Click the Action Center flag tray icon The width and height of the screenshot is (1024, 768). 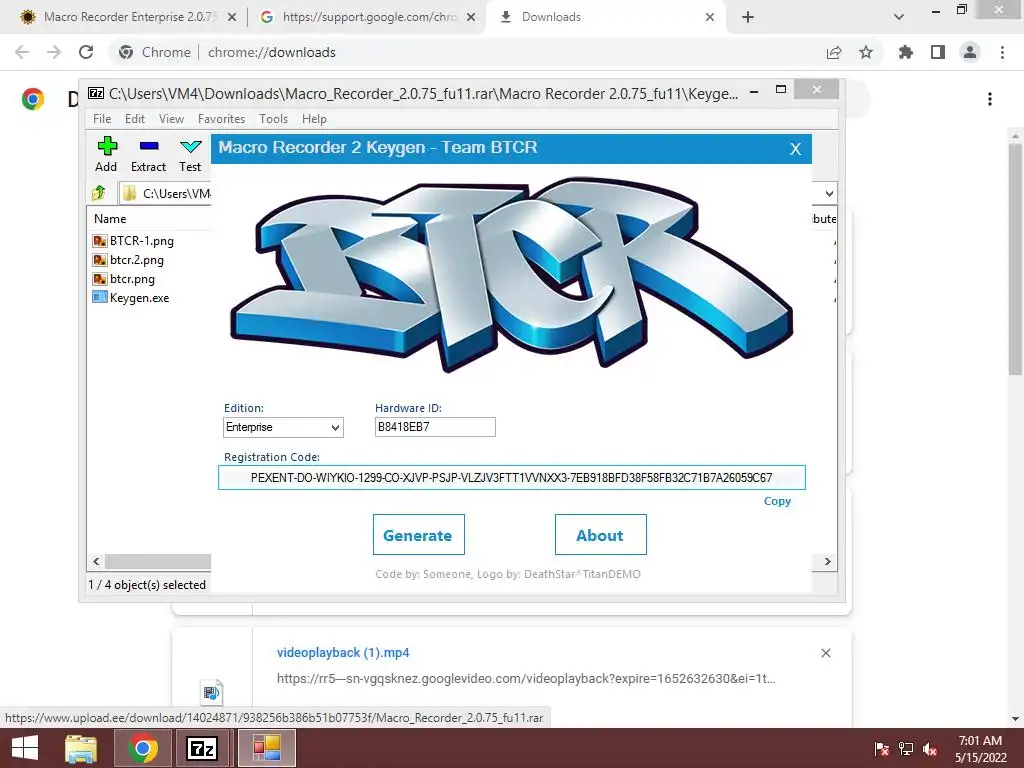point(881,749)
